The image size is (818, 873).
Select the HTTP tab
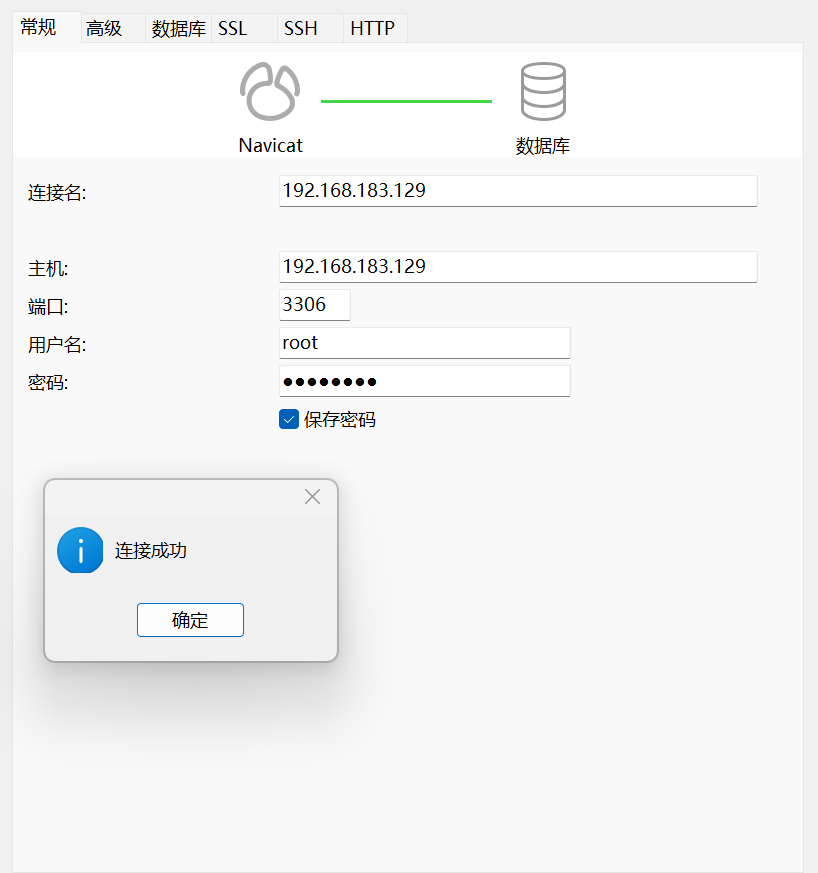tap(375, 28)
